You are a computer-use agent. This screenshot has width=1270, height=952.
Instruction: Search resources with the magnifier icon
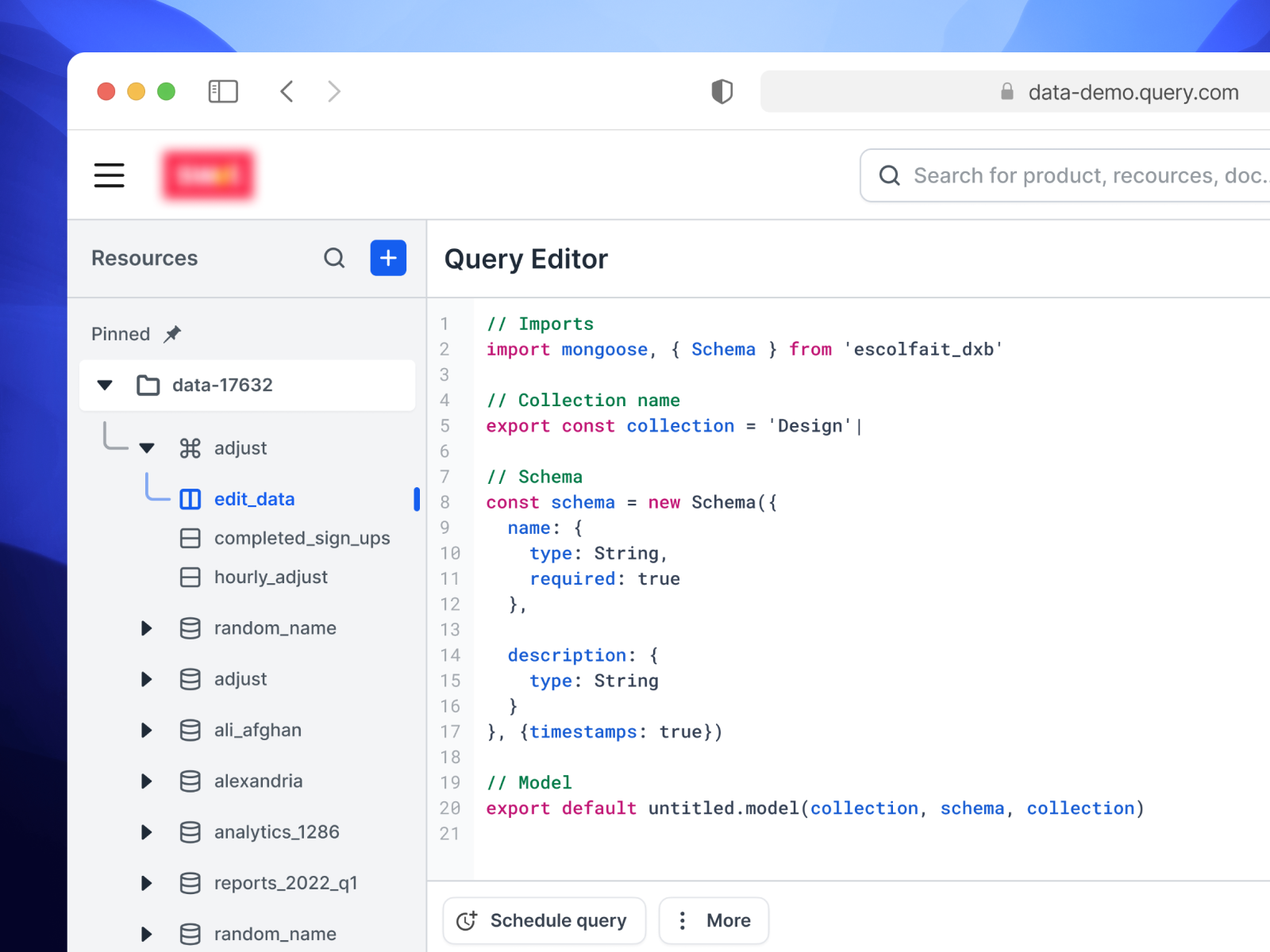pyautogui.click(x=334, y=258)
